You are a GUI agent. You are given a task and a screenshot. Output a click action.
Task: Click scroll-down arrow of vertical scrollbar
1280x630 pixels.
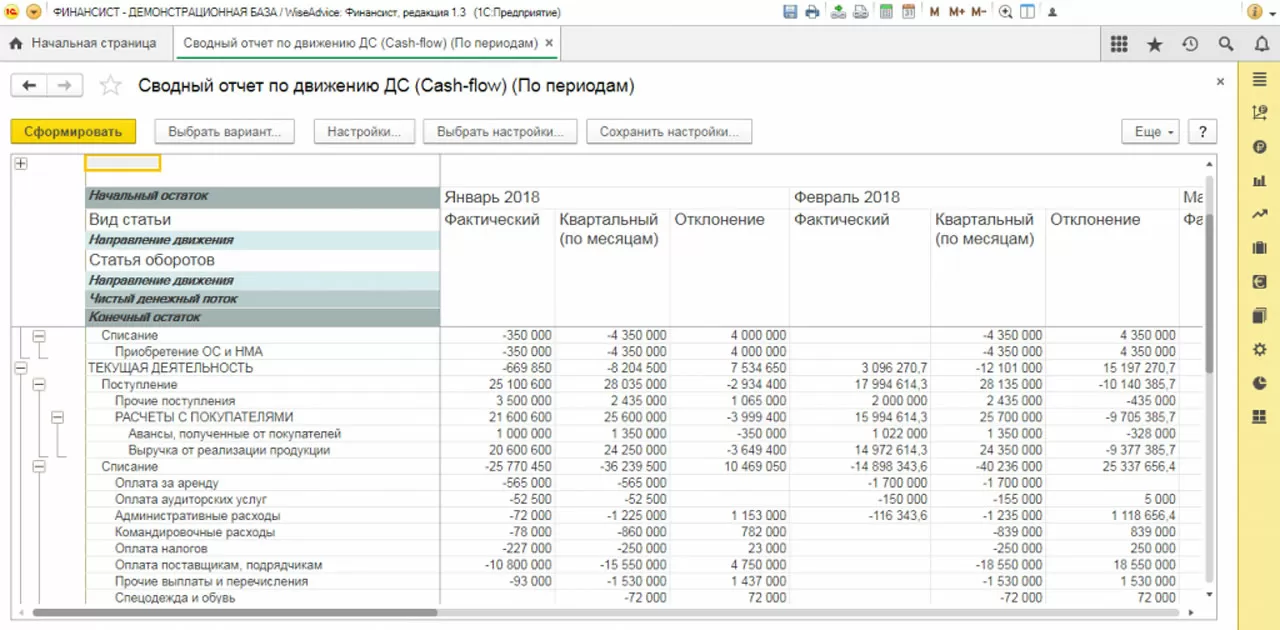pos(1209,594)
